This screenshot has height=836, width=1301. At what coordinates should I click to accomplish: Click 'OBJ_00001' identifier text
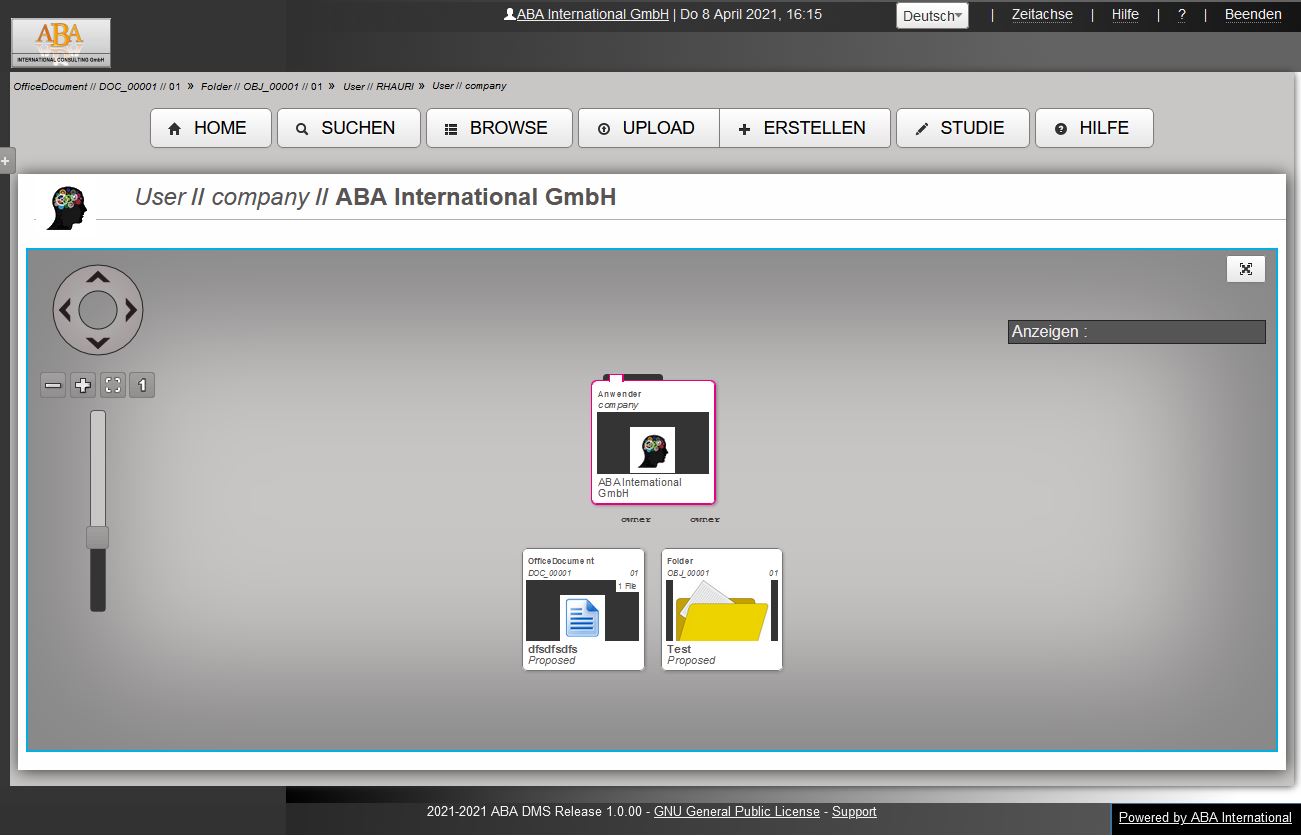tap(688, 573)
